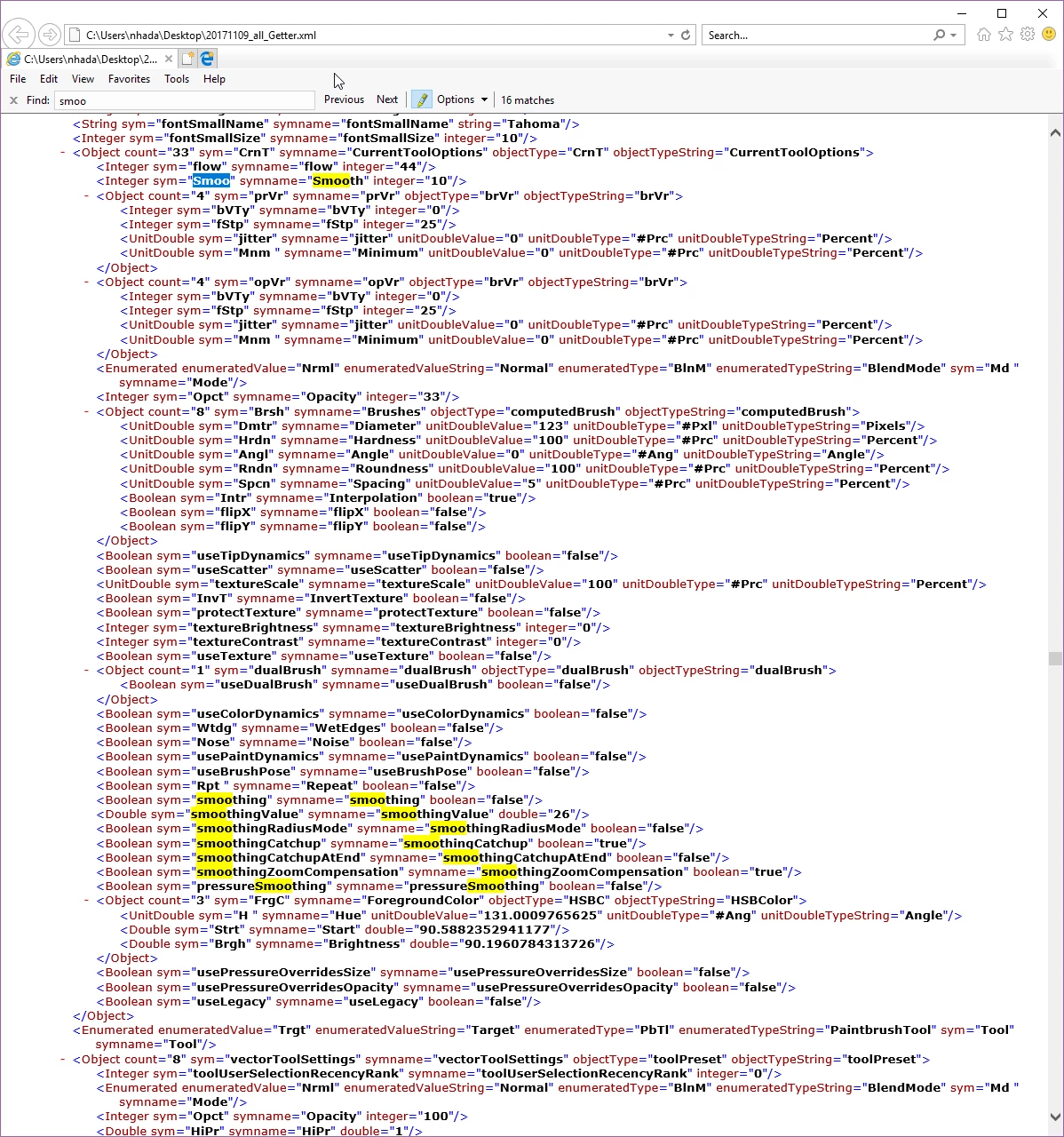
Task: Open the Find Options dropdown
Action: click(x=462, y=99)
